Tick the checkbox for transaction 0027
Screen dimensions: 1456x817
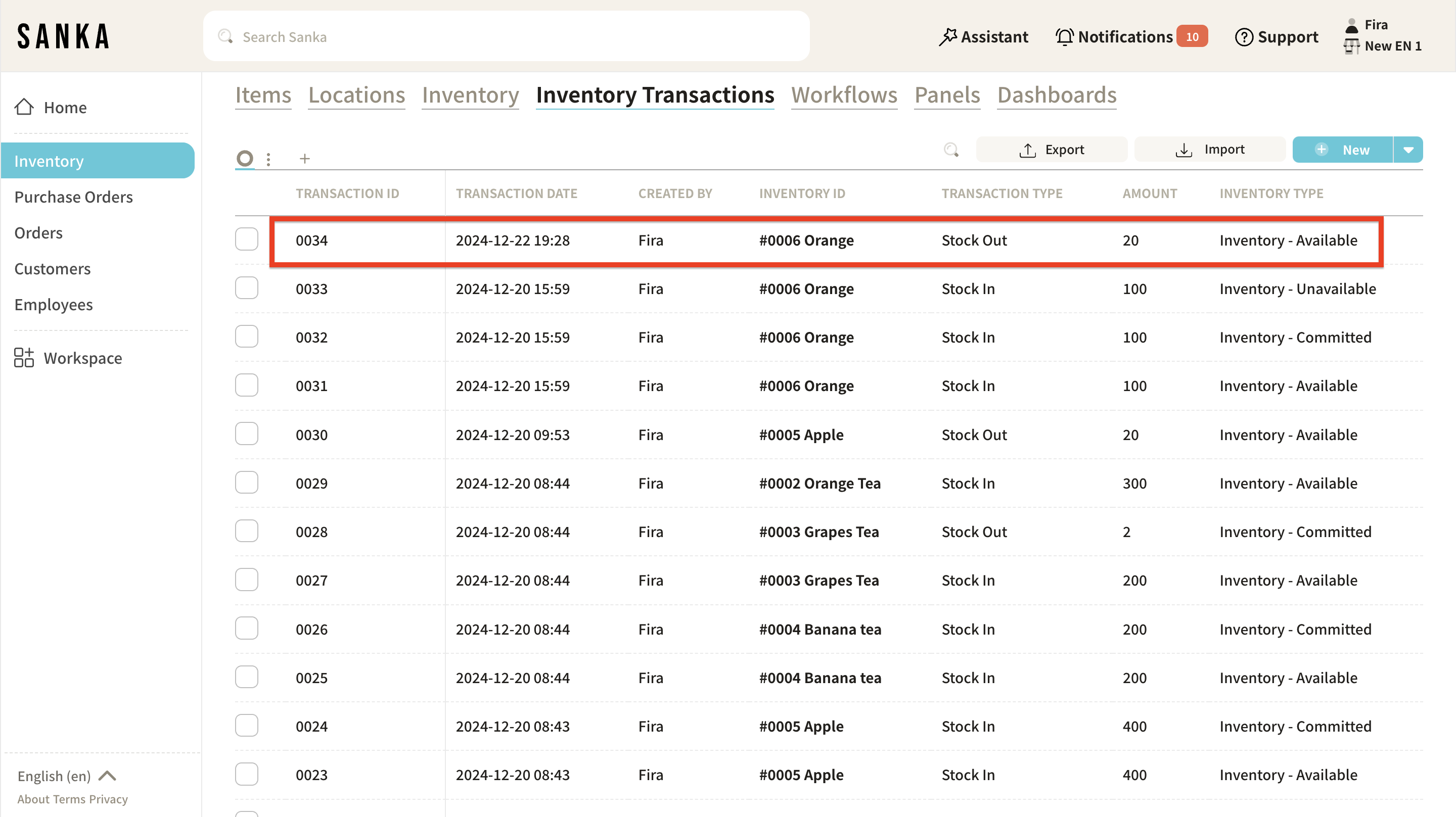point(246,580)
